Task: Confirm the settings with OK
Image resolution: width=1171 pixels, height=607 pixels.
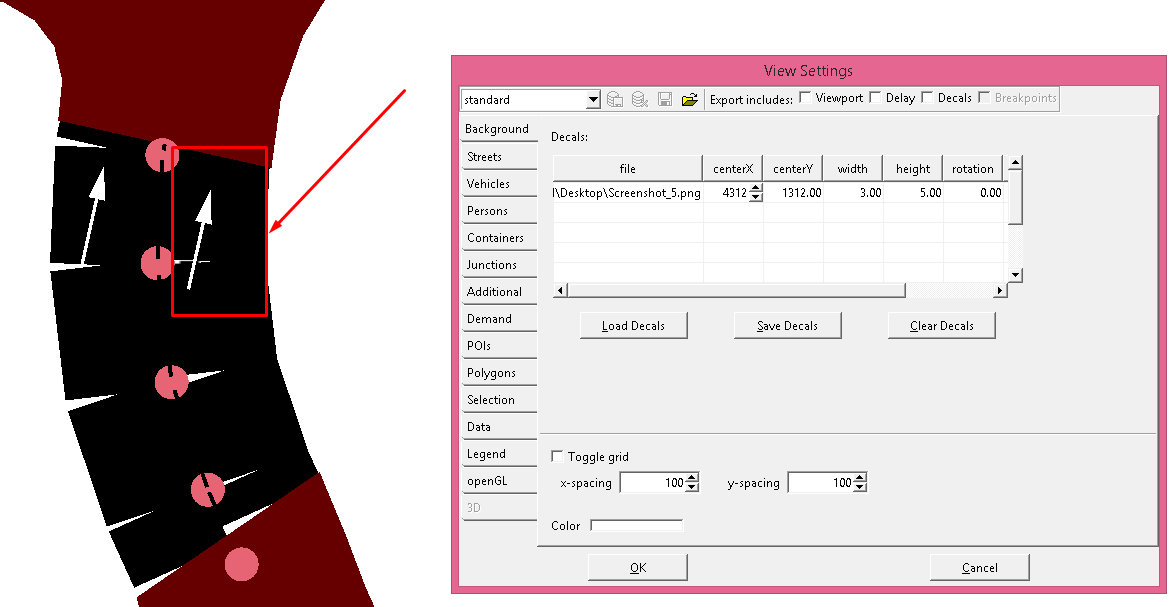Action: (x=637, y=567)
